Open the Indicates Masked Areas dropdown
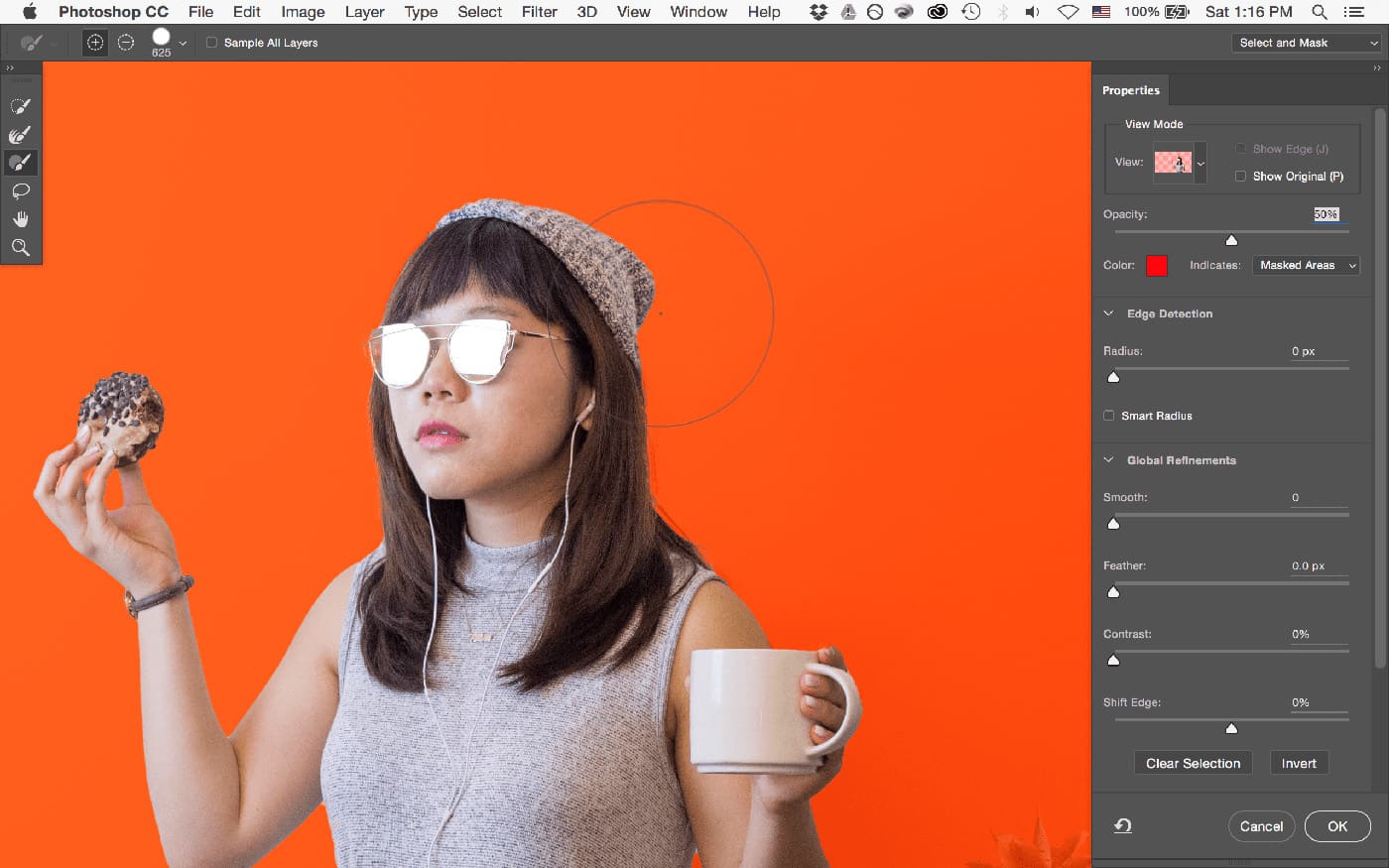Screen dimensions: 1389x868 [x=1306, y=265]
